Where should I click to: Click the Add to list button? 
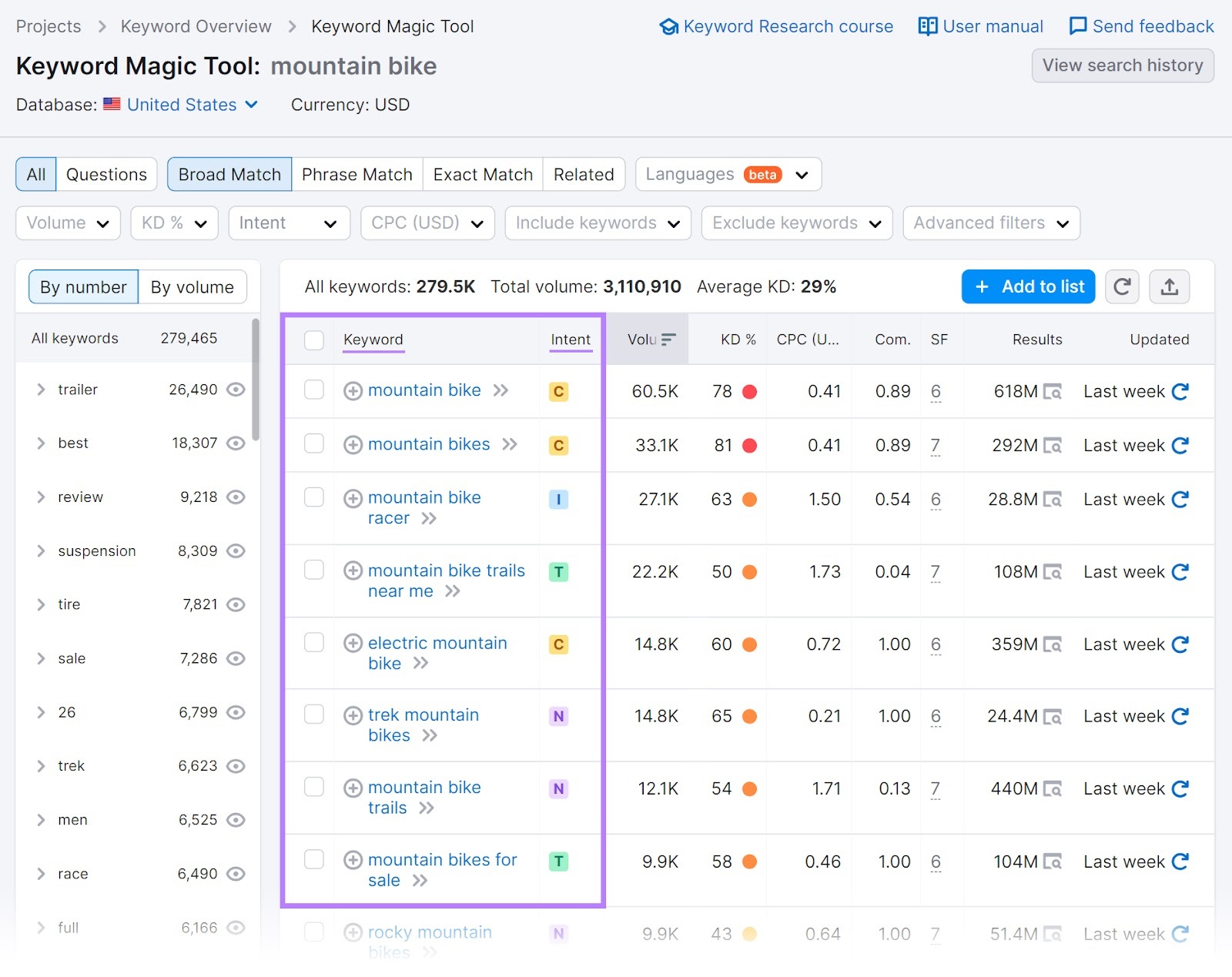click(1027, 287)
